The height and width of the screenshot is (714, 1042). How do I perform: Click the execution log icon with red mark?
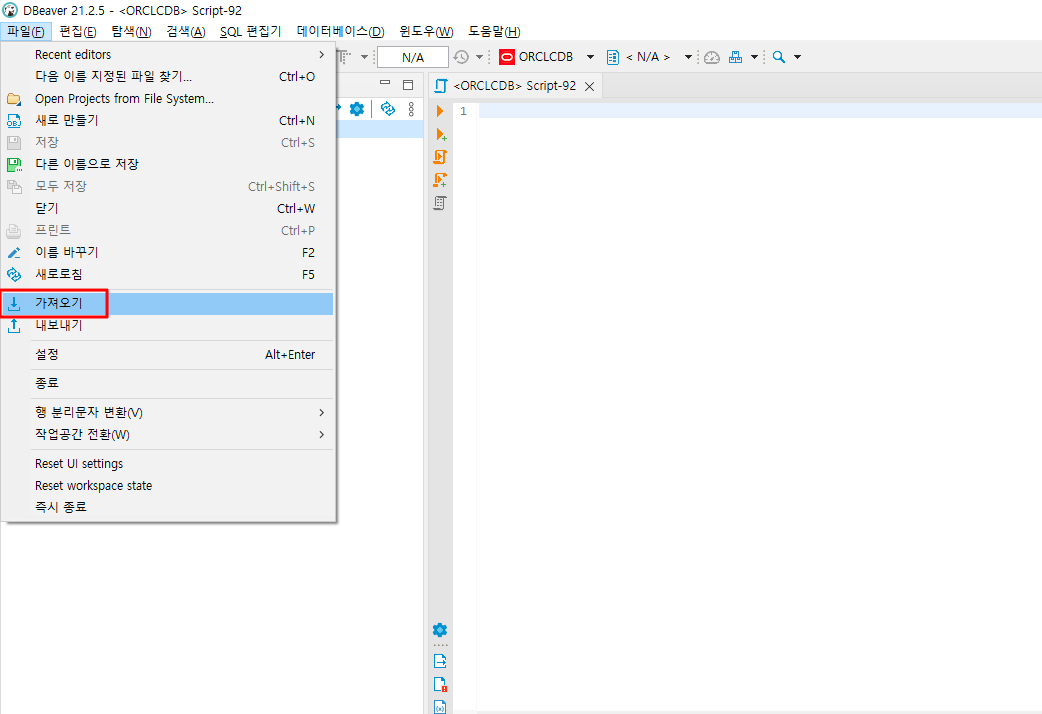coord(440,684)
